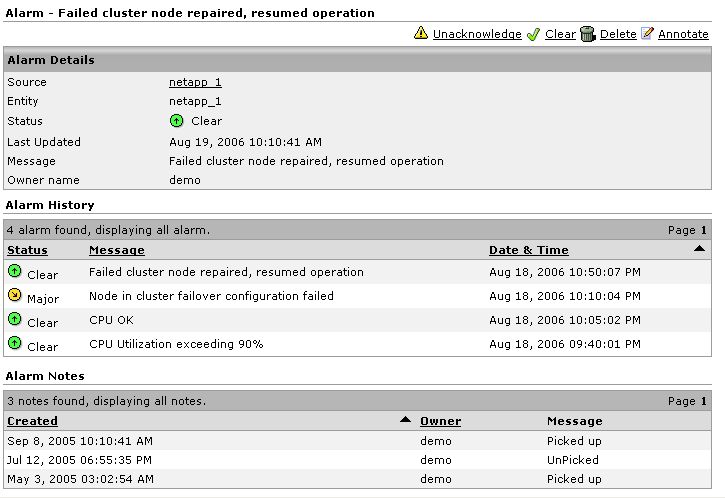Sort alarm notes by Created column
725x498 pixels.
32,421
